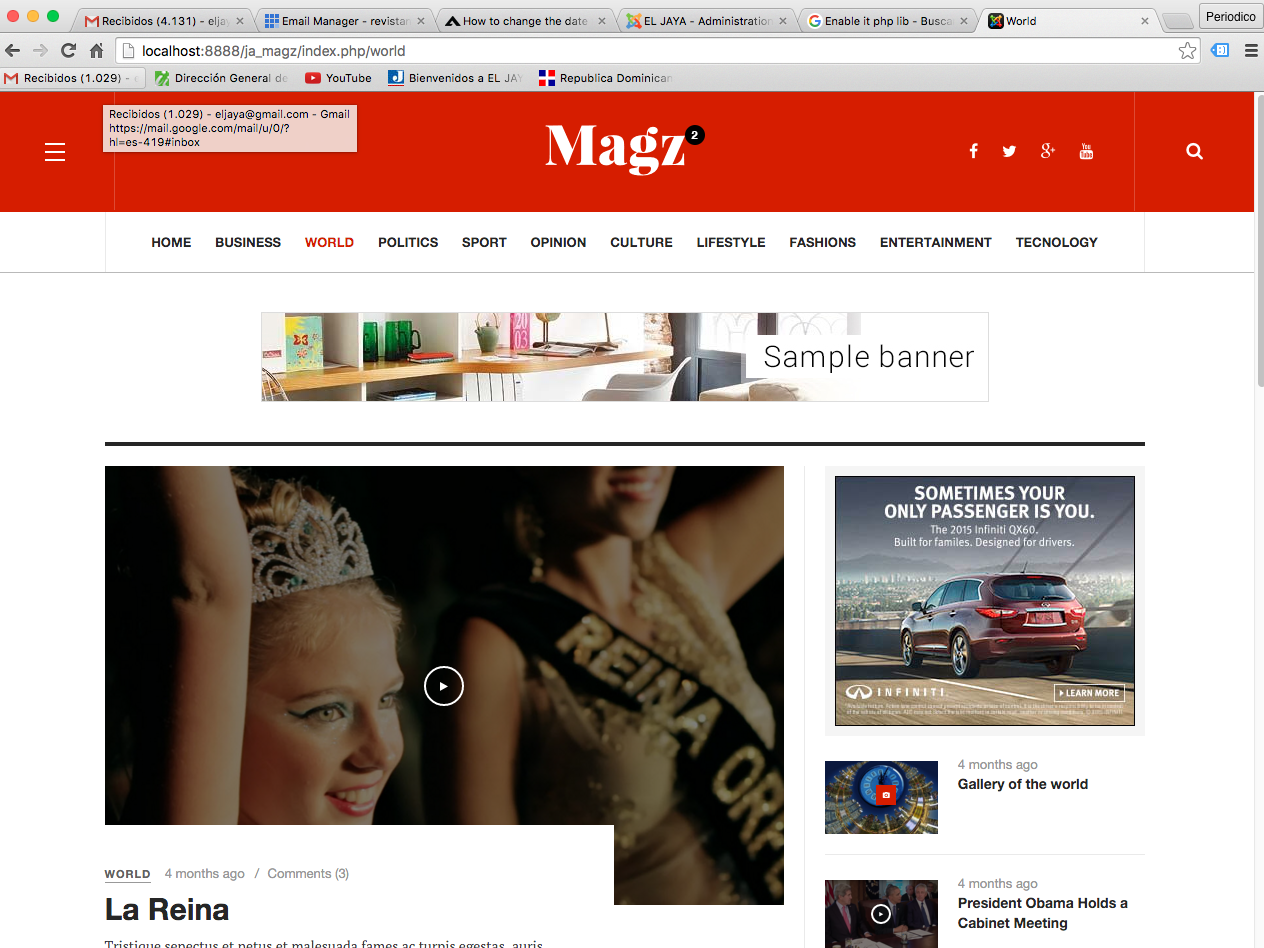Close the Recibidos Gmail tab
1264x948 pixels.
coord(240,21)
